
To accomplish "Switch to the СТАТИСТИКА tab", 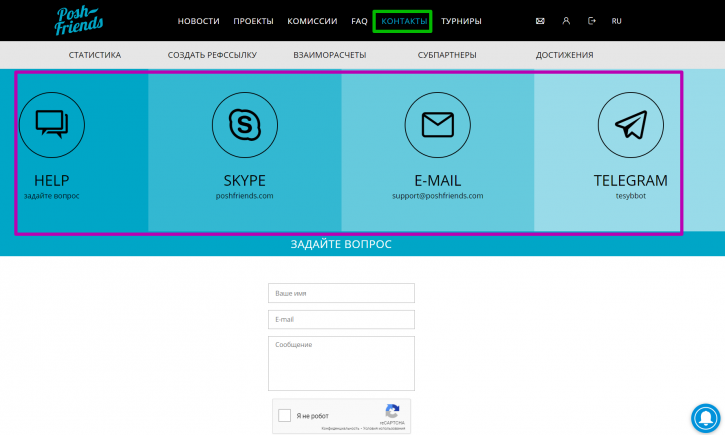I will 95,55.
